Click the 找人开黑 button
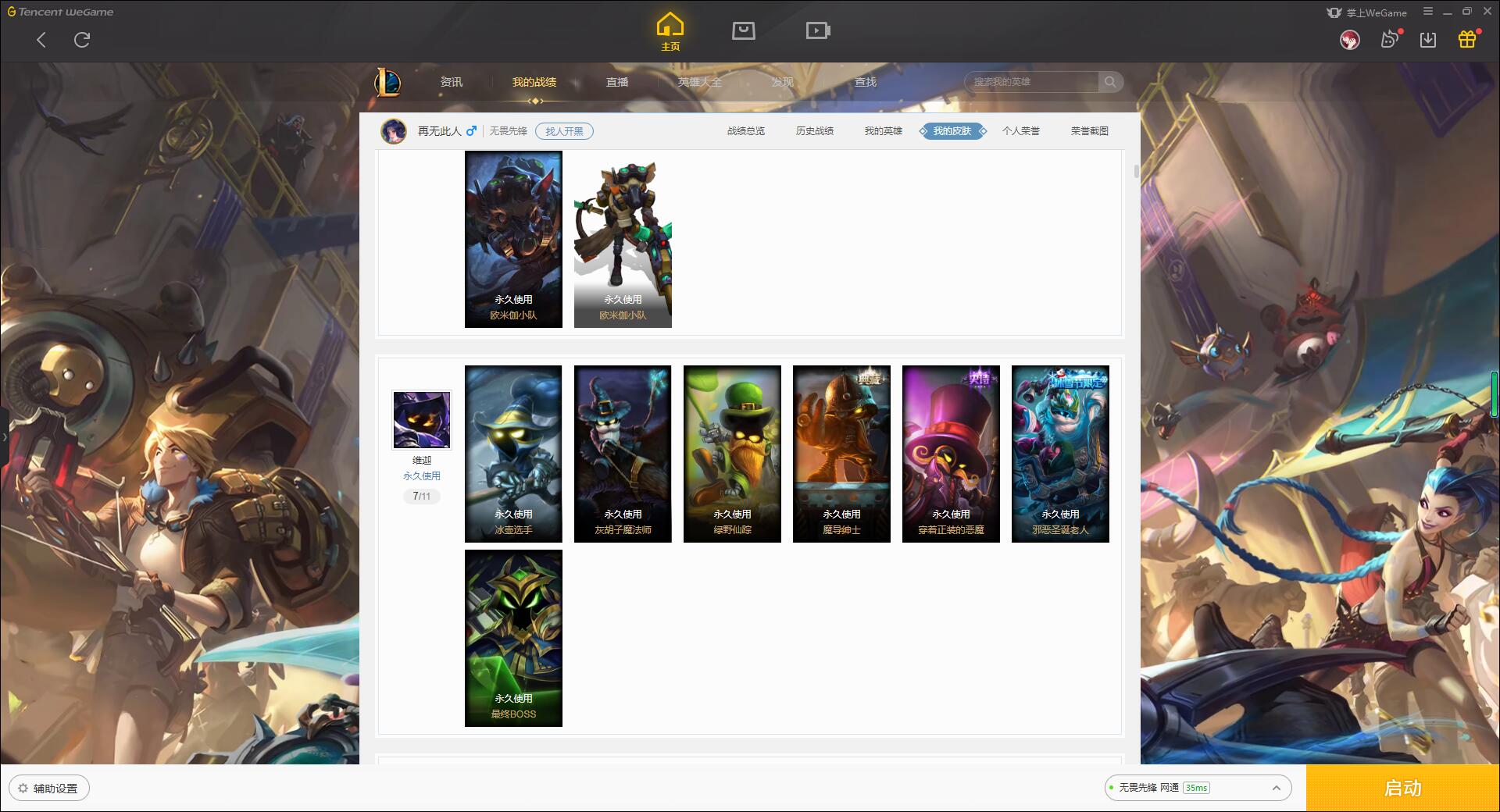Screen dimensions: 1500x812 coord(564,131)
